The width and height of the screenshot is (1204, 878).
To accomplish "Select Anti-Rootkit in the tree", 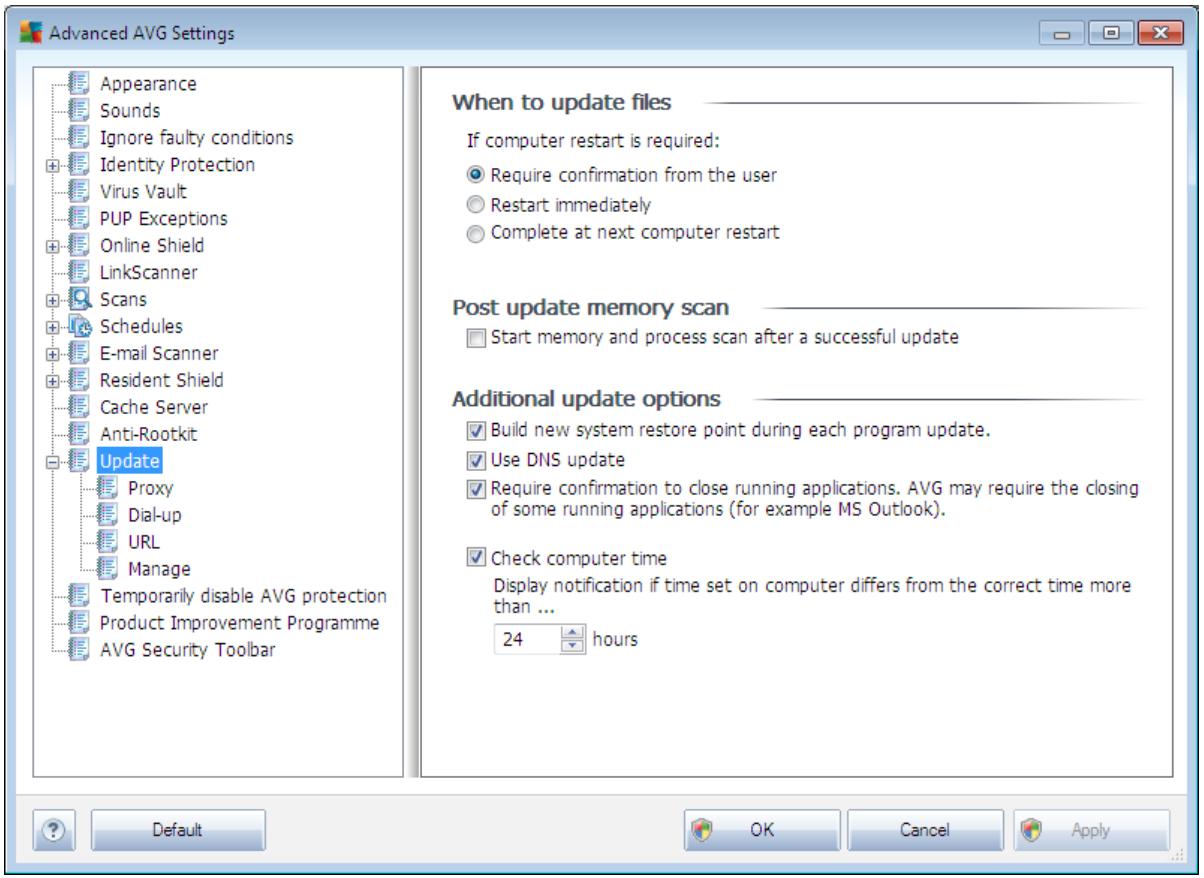I will 147,434.
